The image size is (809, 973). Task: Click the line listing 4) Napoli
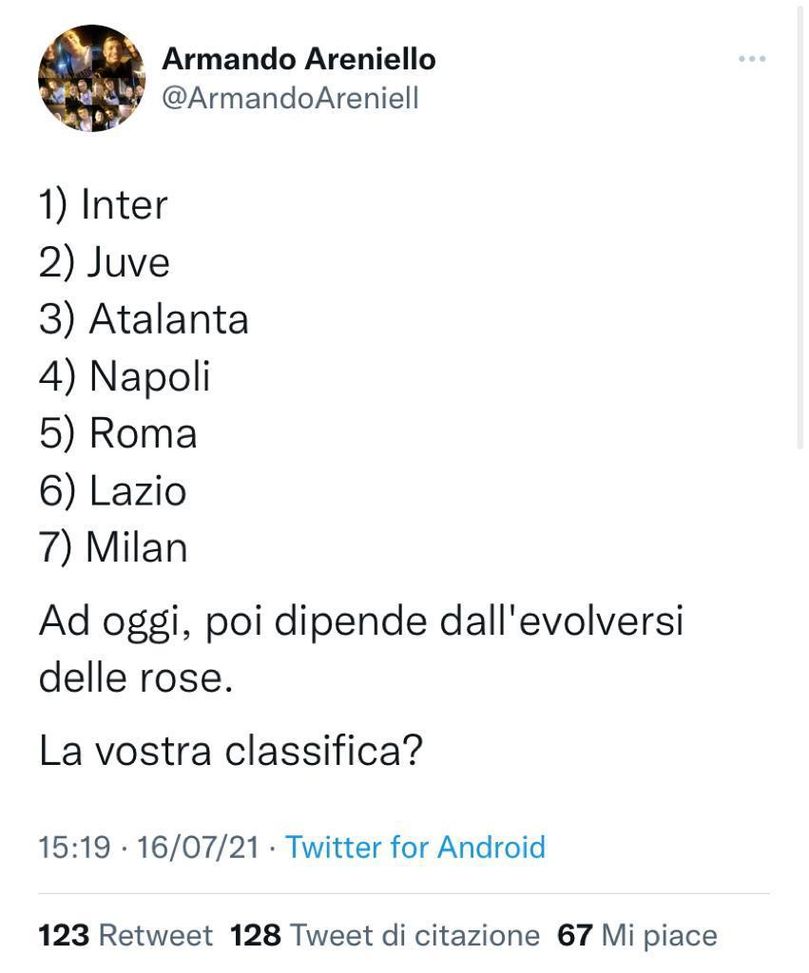tap(124, 377)
